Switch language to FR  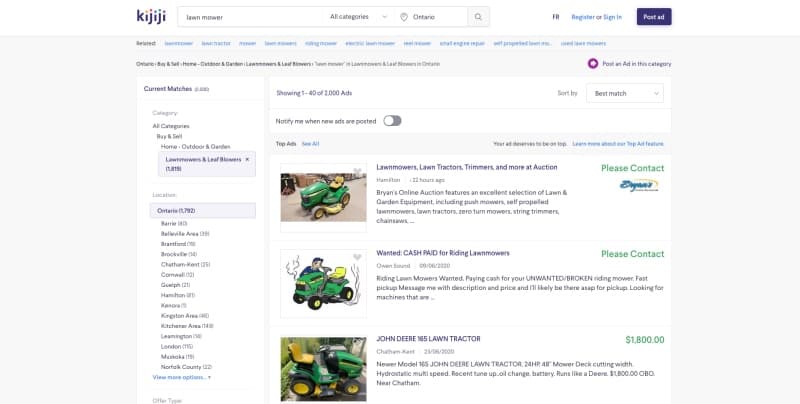click(555, 17)
